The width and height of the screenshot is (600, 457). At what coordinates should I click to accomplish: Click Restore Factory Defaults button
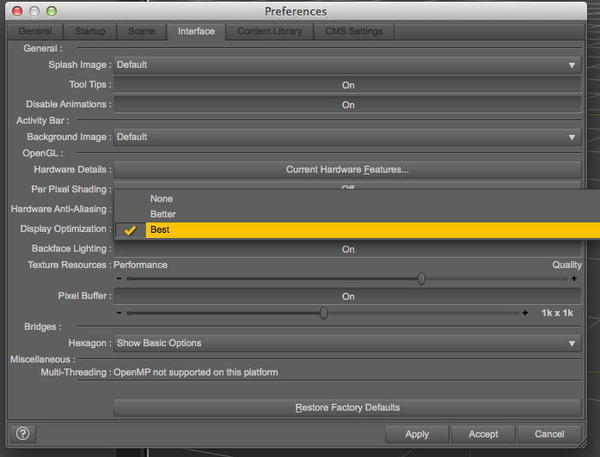[x=347, y=407]
